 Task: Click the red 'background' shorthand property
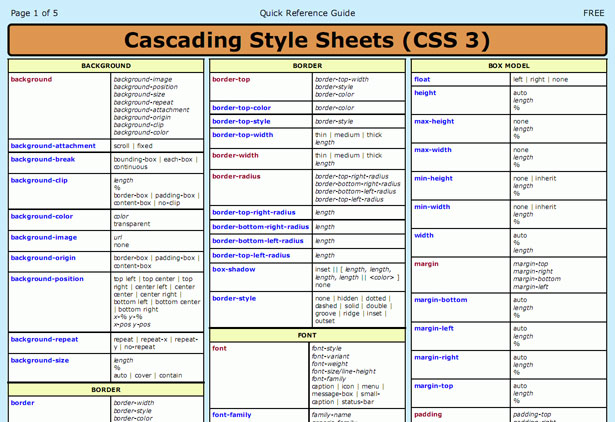click(x=31, y=79)
